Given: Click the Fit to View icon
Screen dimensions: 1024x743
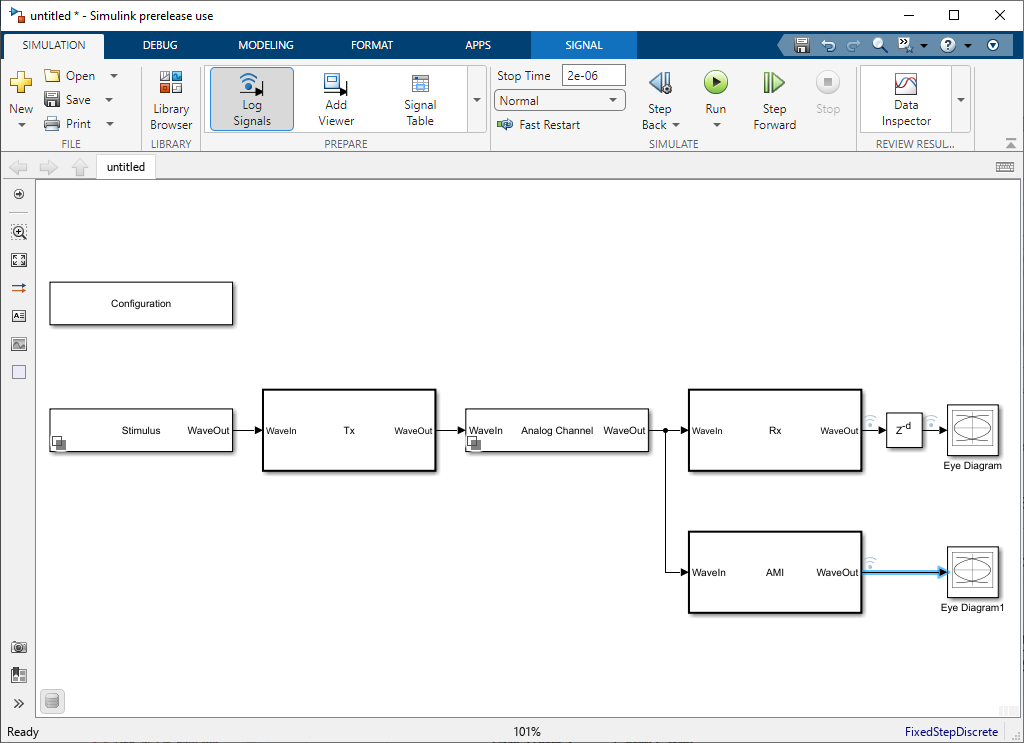Looking at the screenshot, I should (19, 260).
